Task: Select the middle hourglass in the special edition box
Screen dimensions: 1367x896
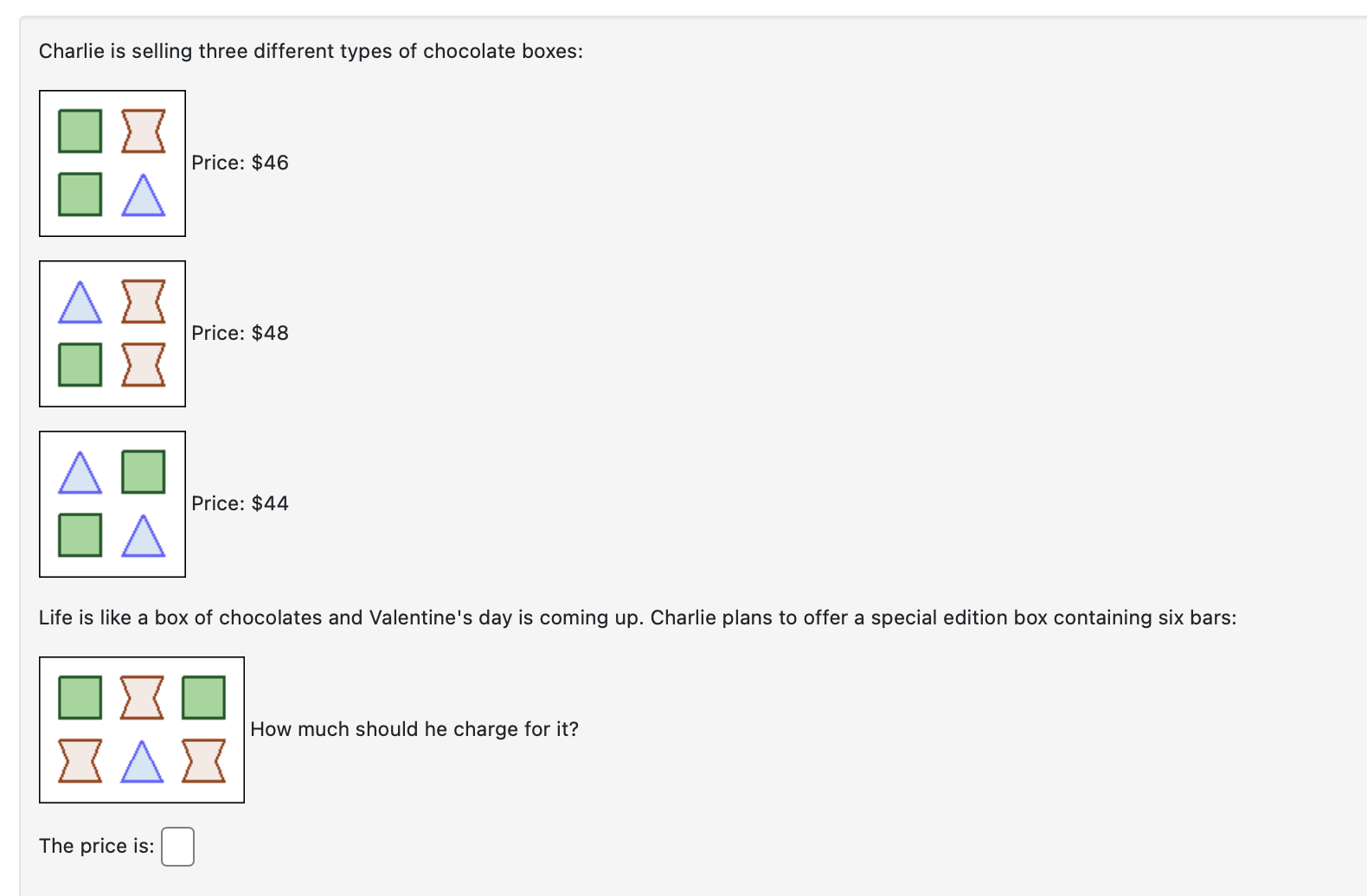Action: point(143,697)
